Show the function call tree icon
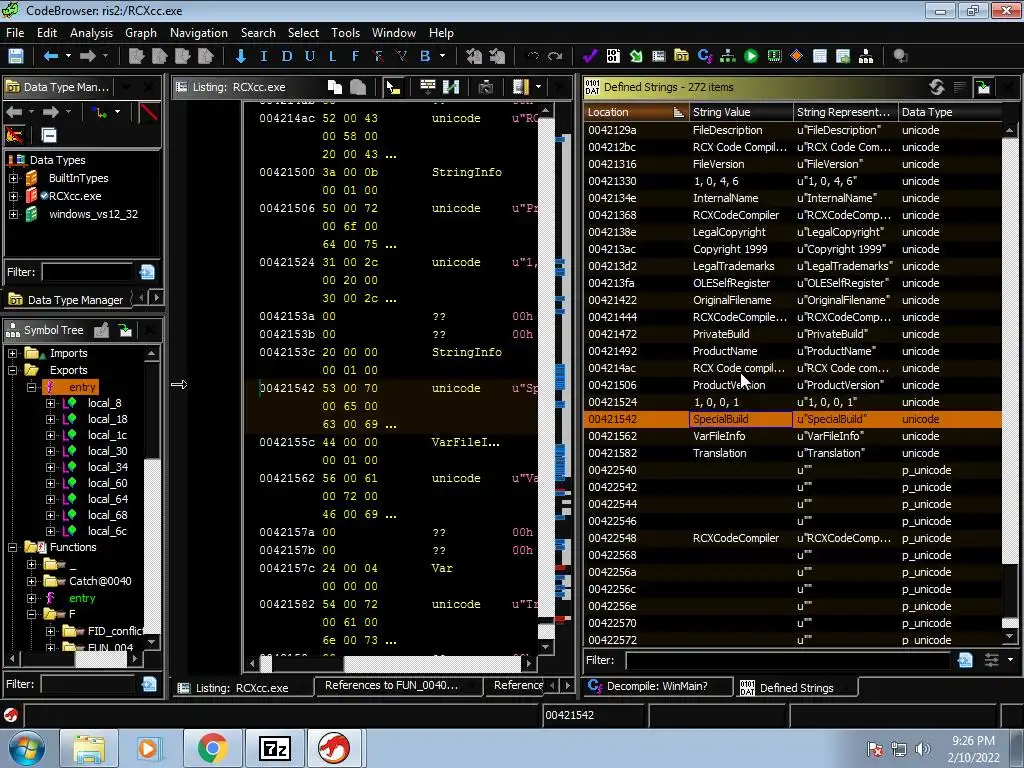Image resolution: width=1024 pixels, height=768 pixels. tap(728, 56)
